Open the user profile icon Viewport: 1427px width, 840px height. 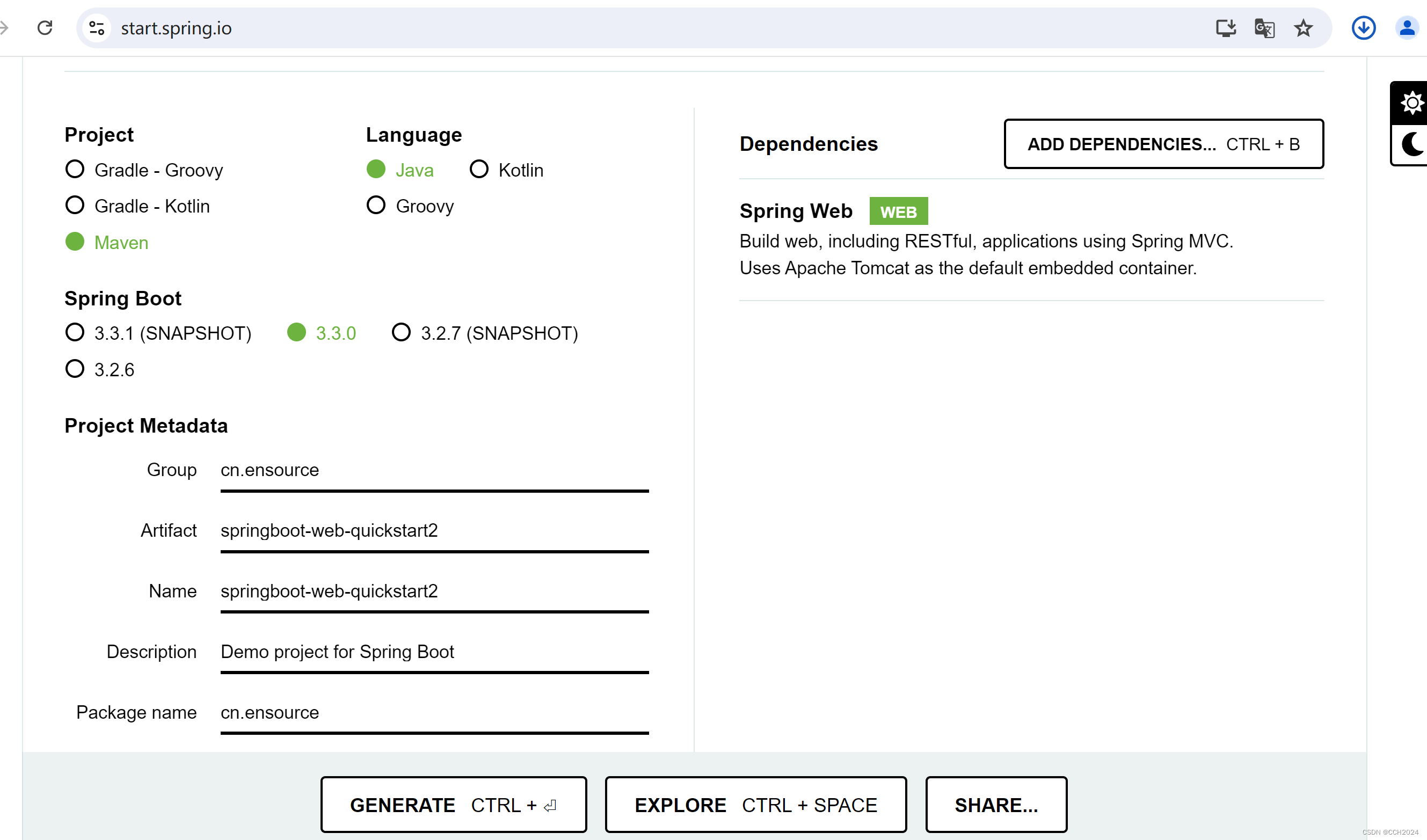tap(1407, 28)
